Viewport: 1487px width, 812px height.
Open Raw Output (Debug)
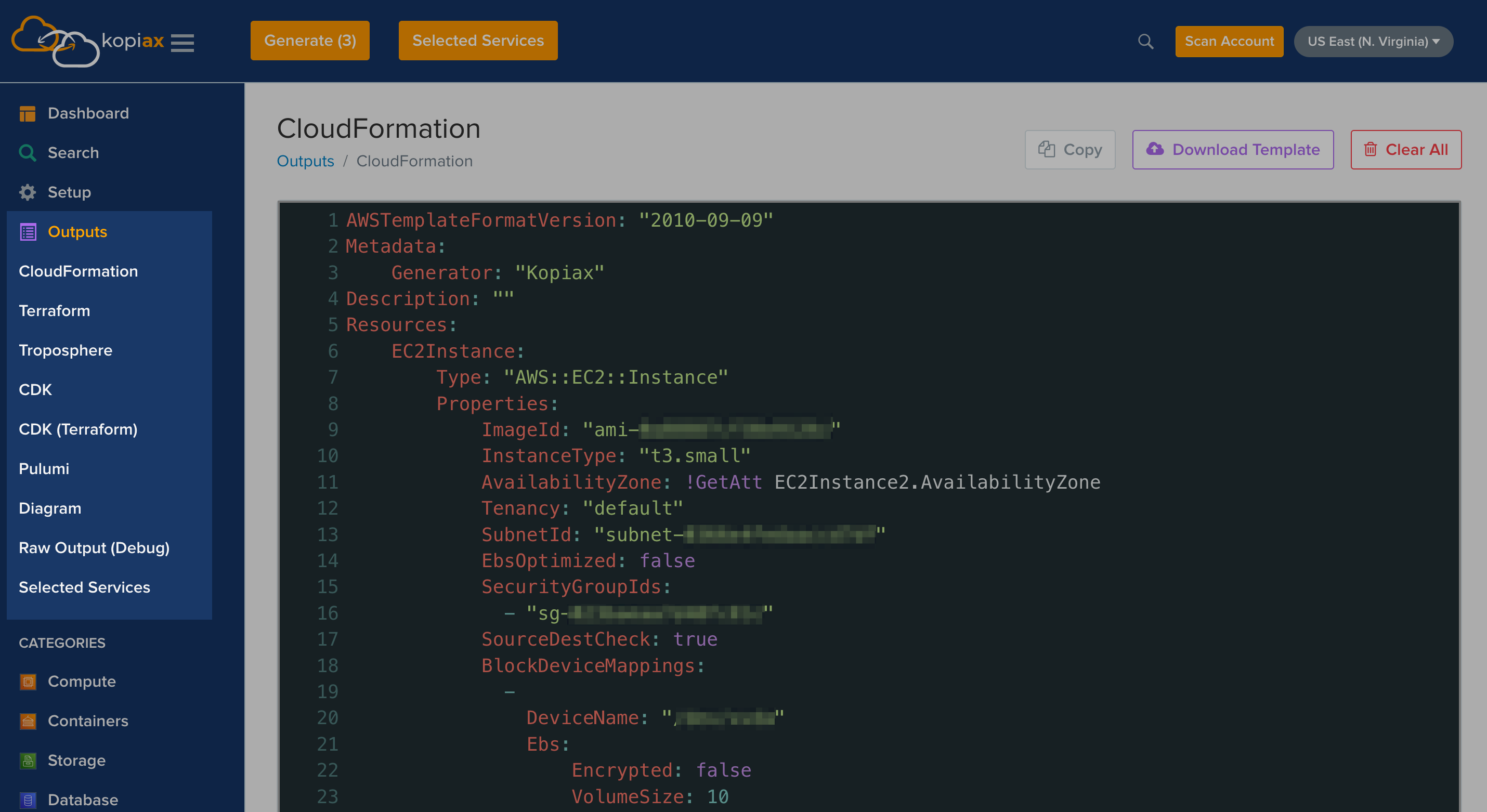pos(94,548)
